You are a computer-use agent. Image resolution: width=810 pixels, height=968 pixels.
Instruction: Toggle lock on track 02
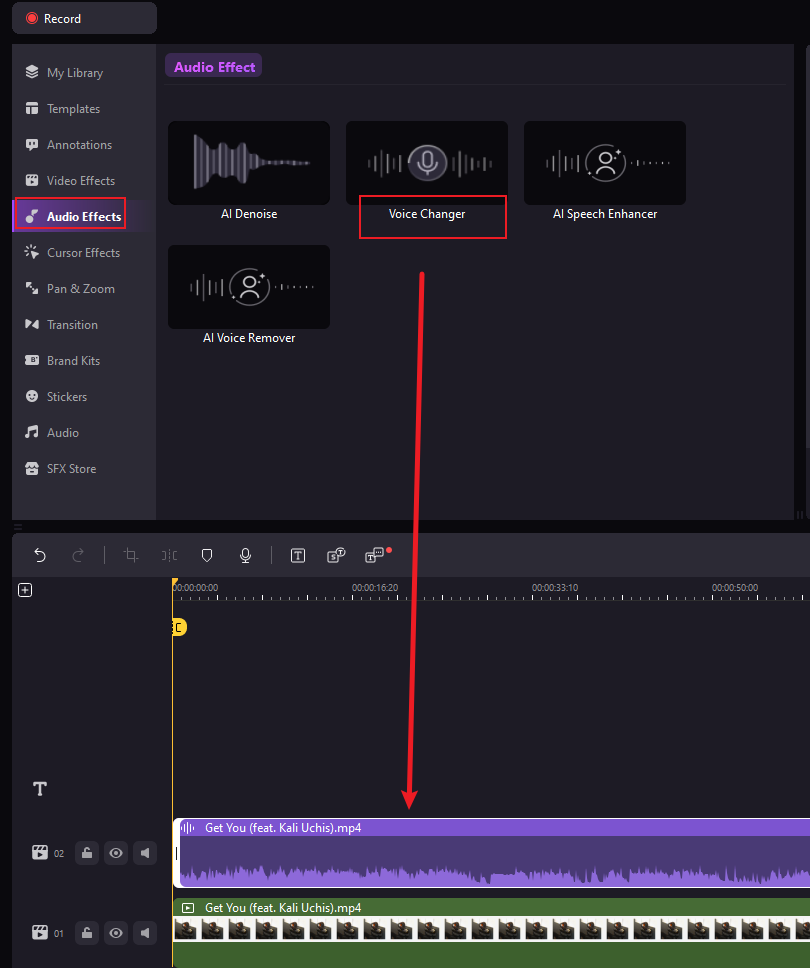[x=87, y=853]
